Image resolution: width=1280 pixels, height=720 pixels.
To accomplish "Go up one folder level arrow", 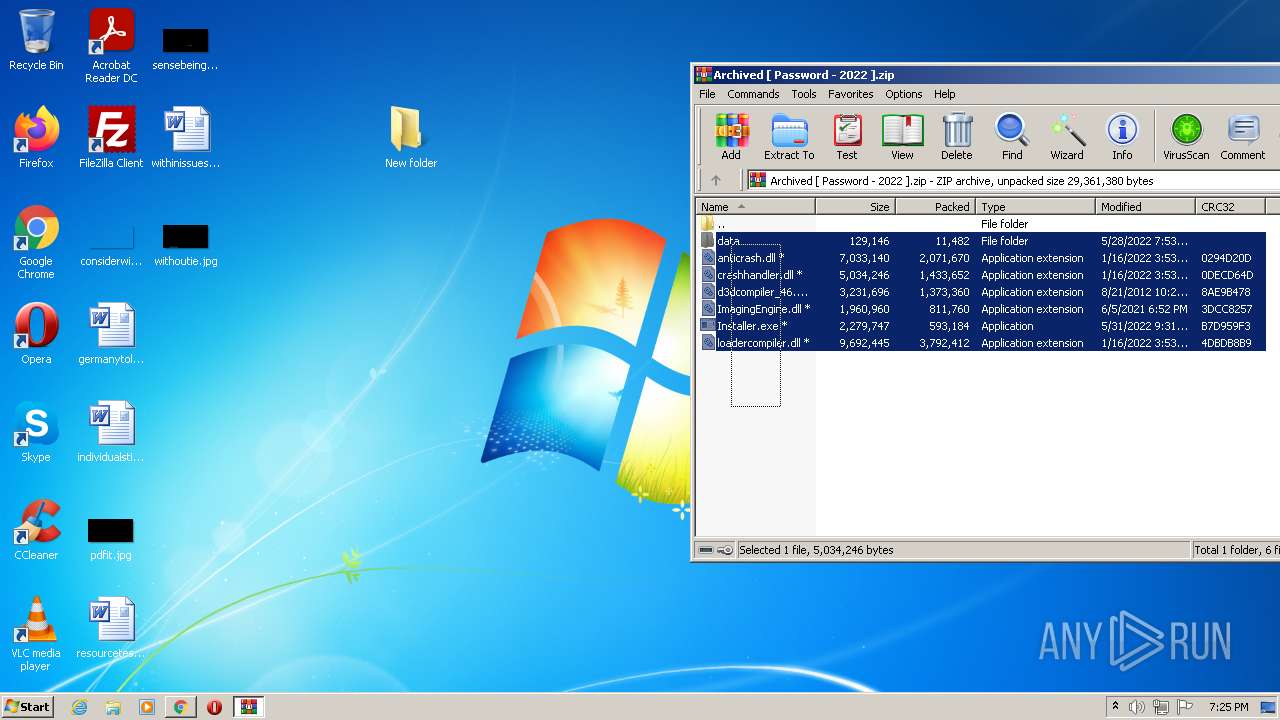I will 716,181.
